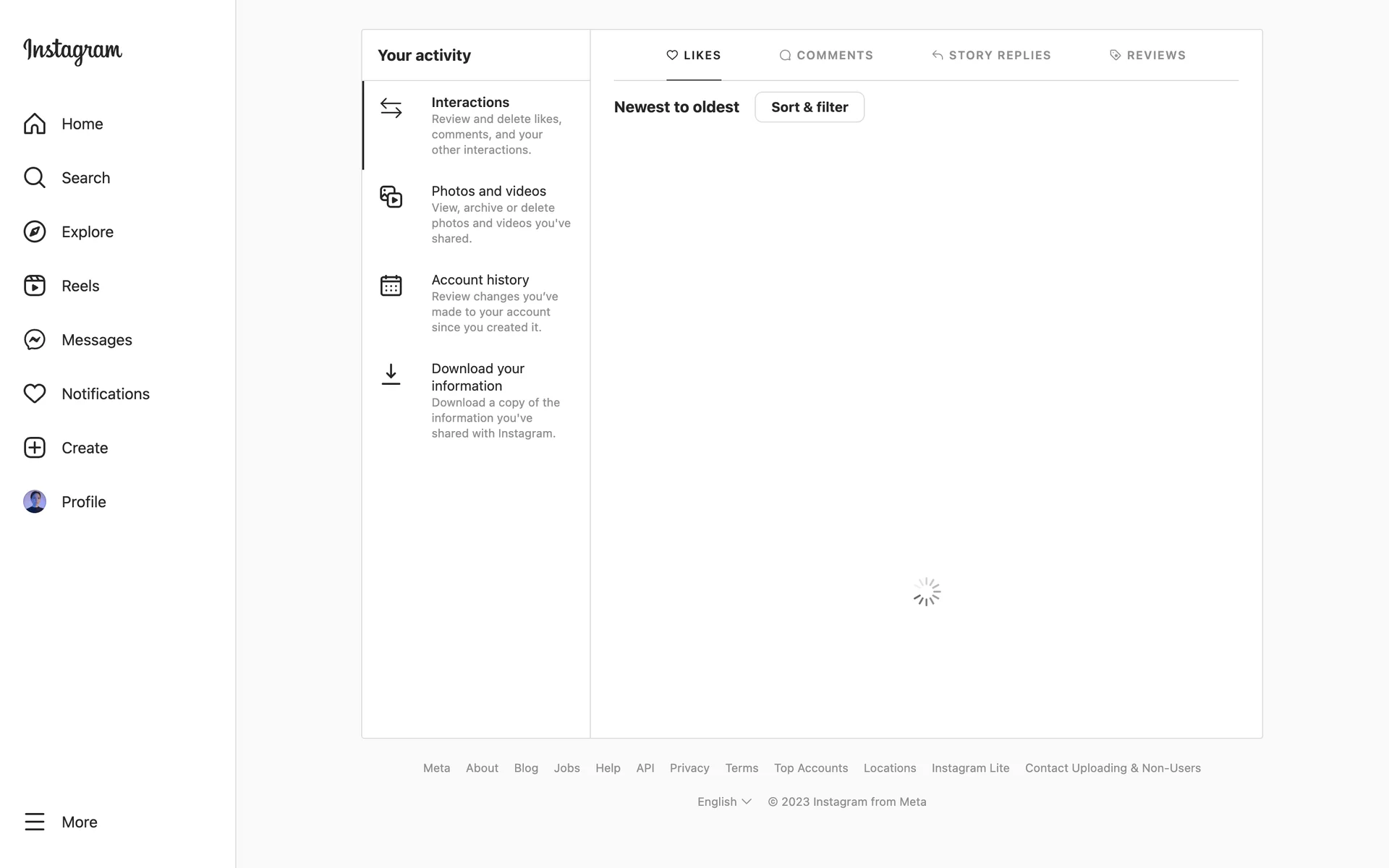Open the Sort & filter options
Viewport: 1389px width, 868px height.
point(810,107)
